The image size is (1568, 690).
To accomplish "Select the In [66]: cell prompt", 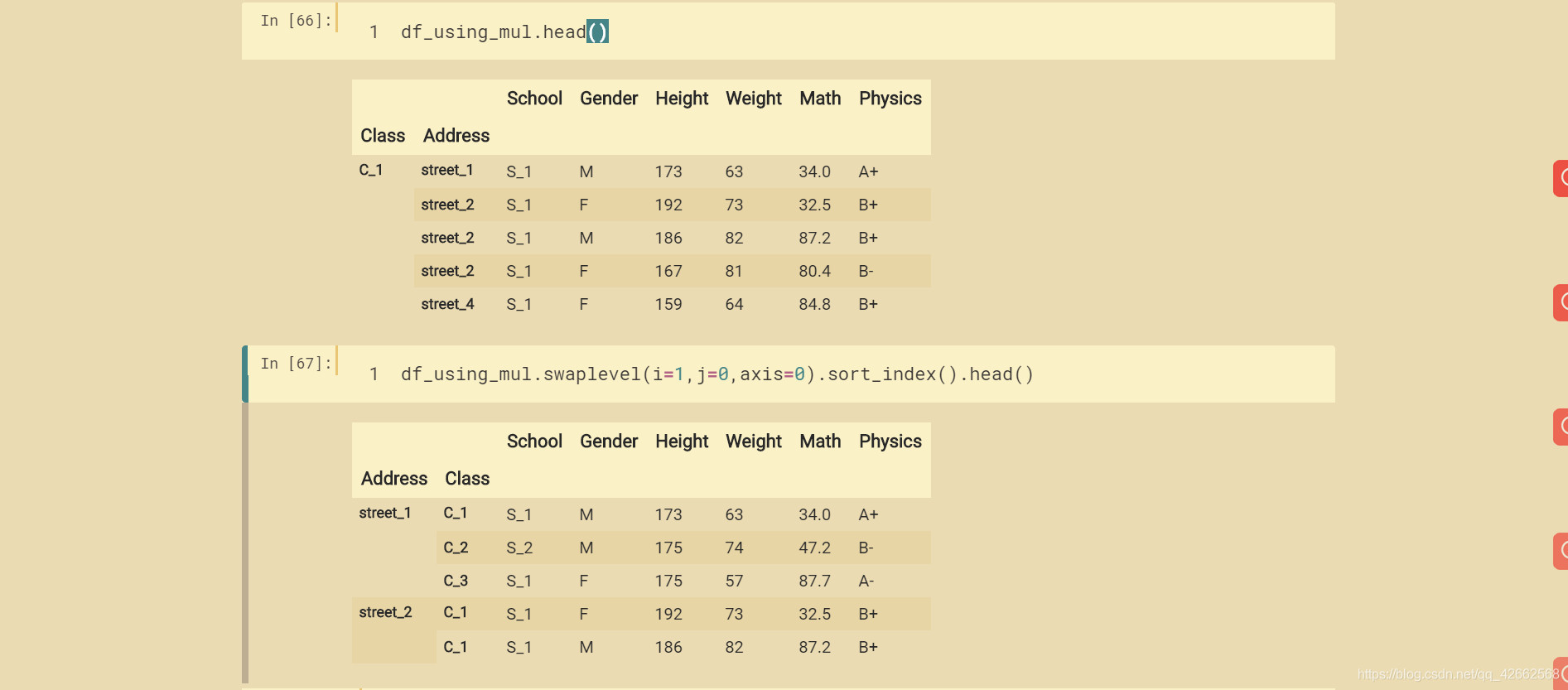I will click(296, 21).
